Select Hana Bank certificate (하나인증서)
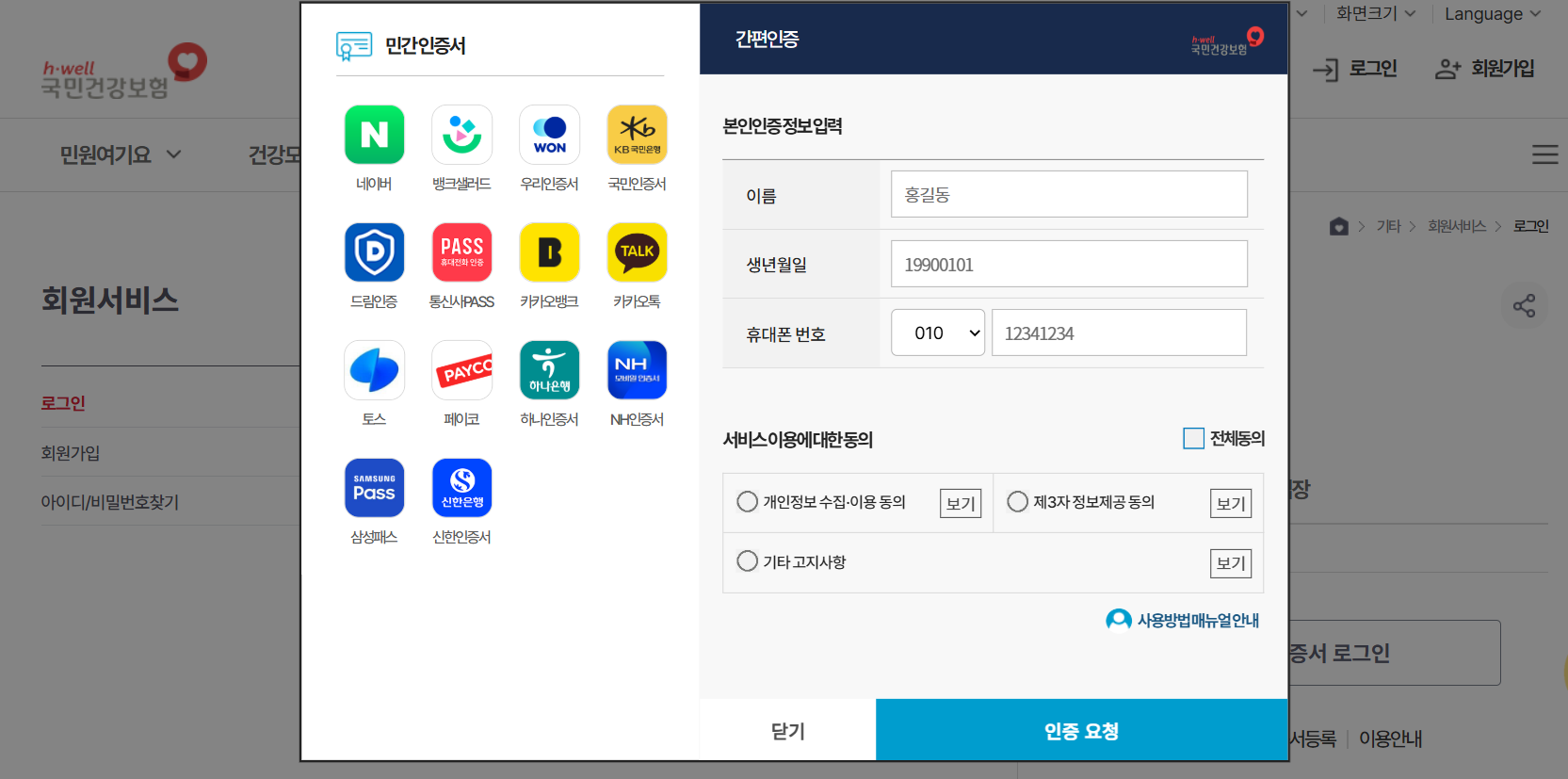This screenshot has height=779, width=1568. pos(549,370)
